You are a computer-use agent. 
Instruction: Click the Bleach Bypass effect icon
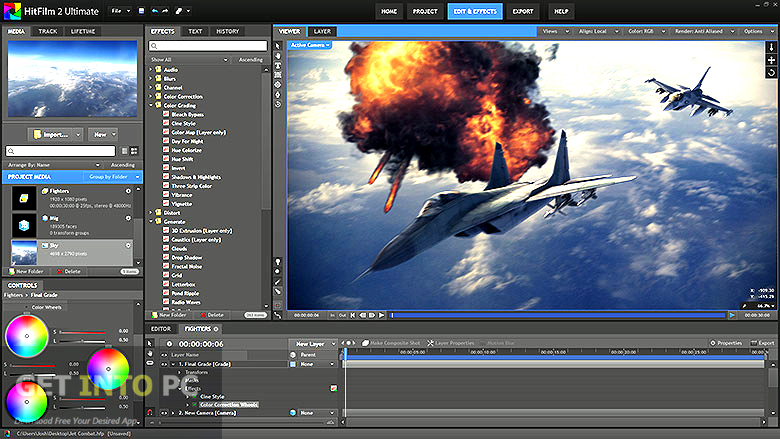pyautogui.click(x=166, y=114)
